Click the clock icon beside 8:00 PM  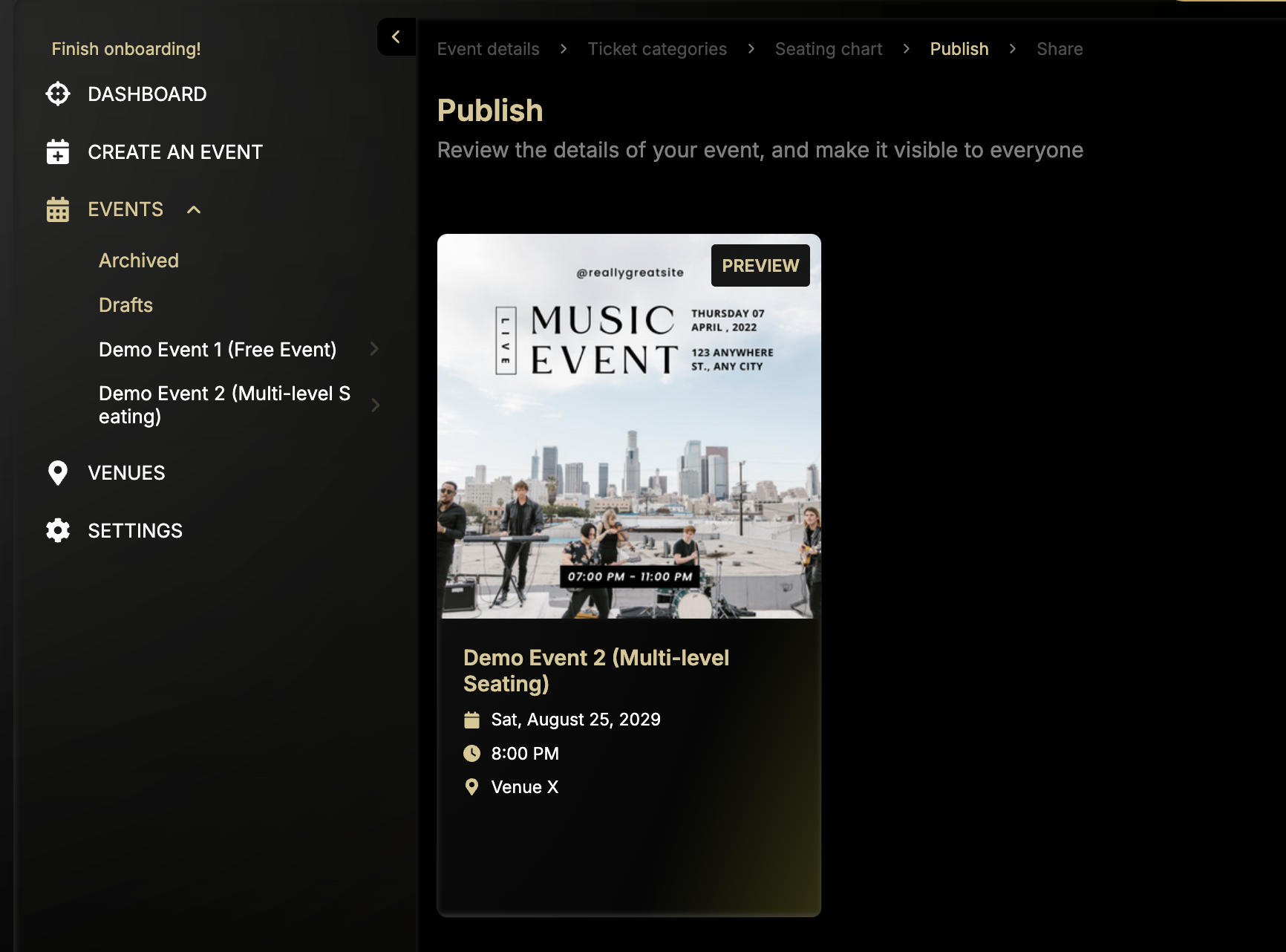[471, 754]
